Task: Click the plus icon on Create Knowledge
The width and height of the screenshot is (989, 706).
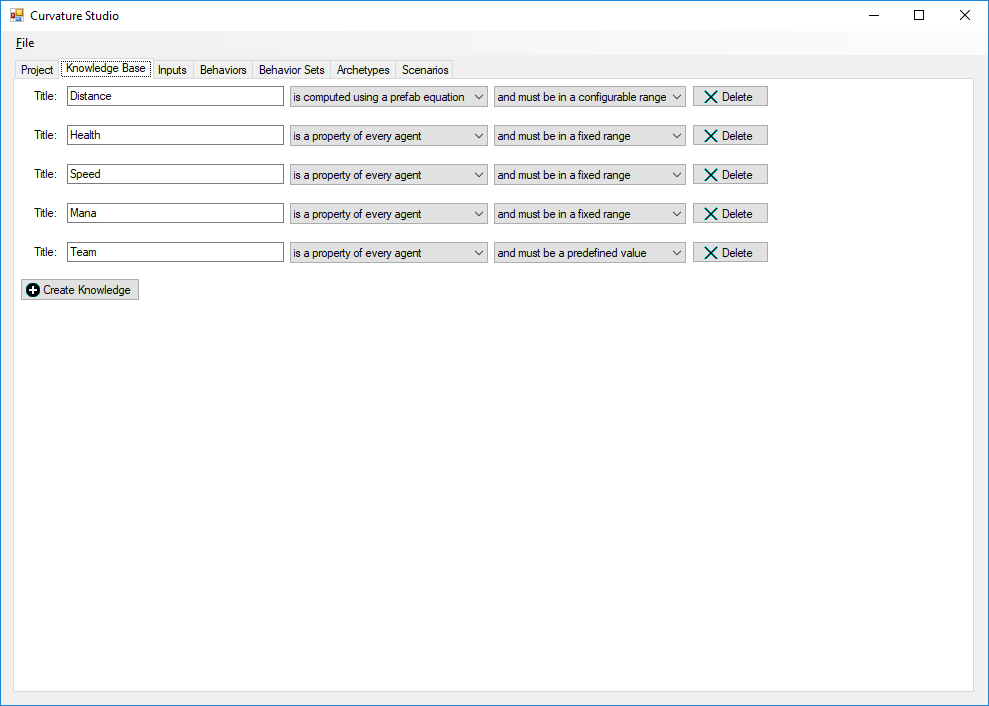Action: point(32,289)
